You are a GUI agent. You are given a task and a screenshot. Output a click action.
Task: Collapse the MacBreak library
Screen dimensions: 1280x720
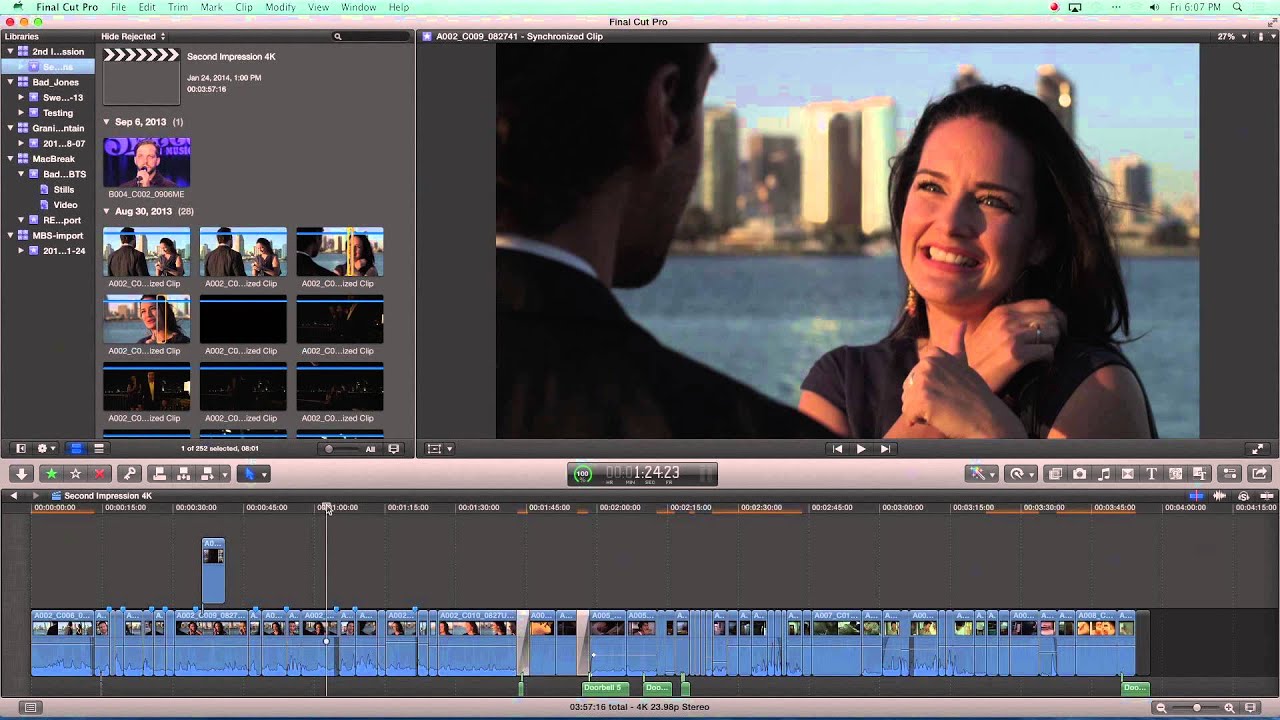coord(10,159)
